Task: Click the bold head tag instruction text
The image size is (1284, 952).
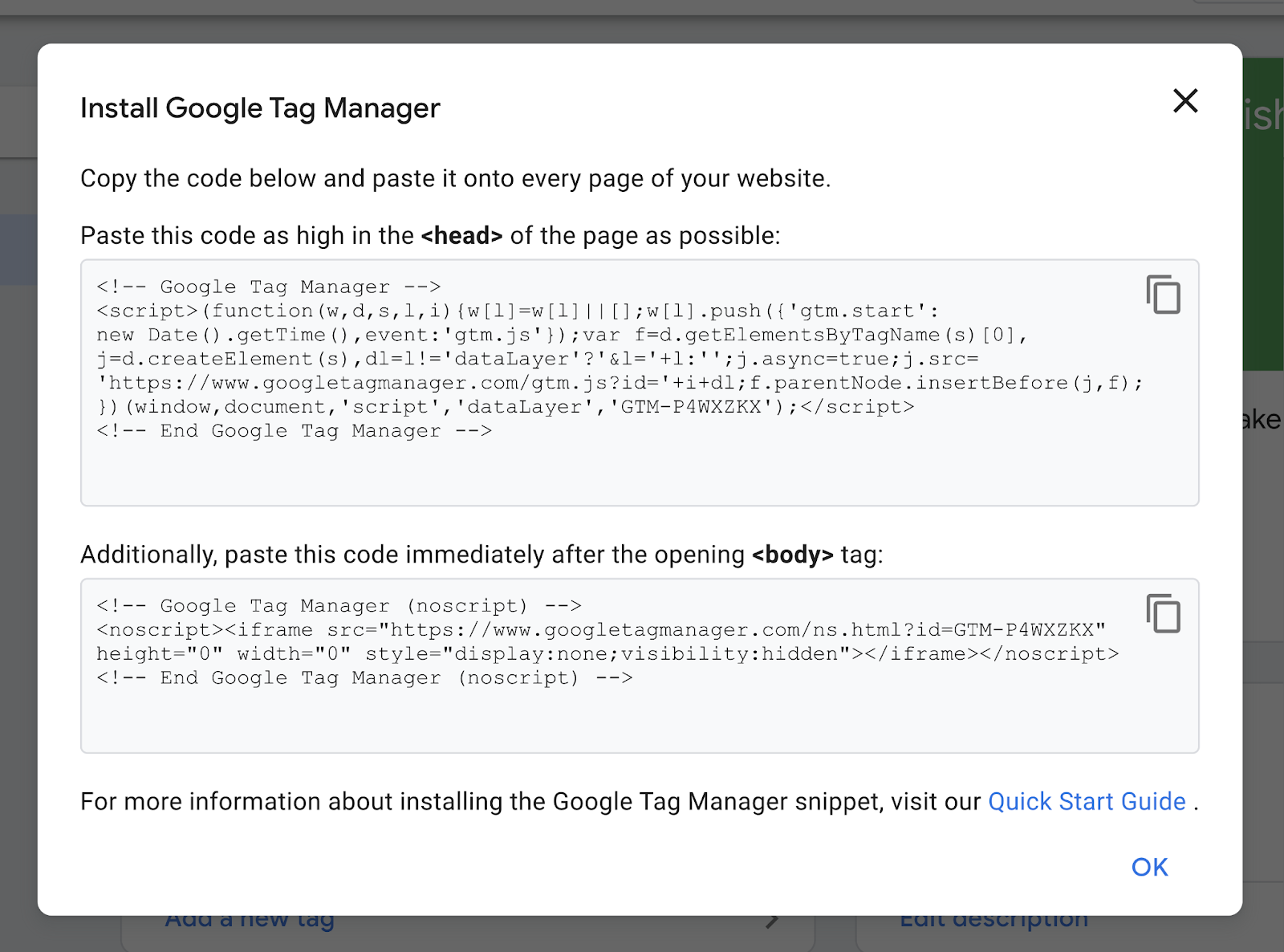Action: (461, 235)
